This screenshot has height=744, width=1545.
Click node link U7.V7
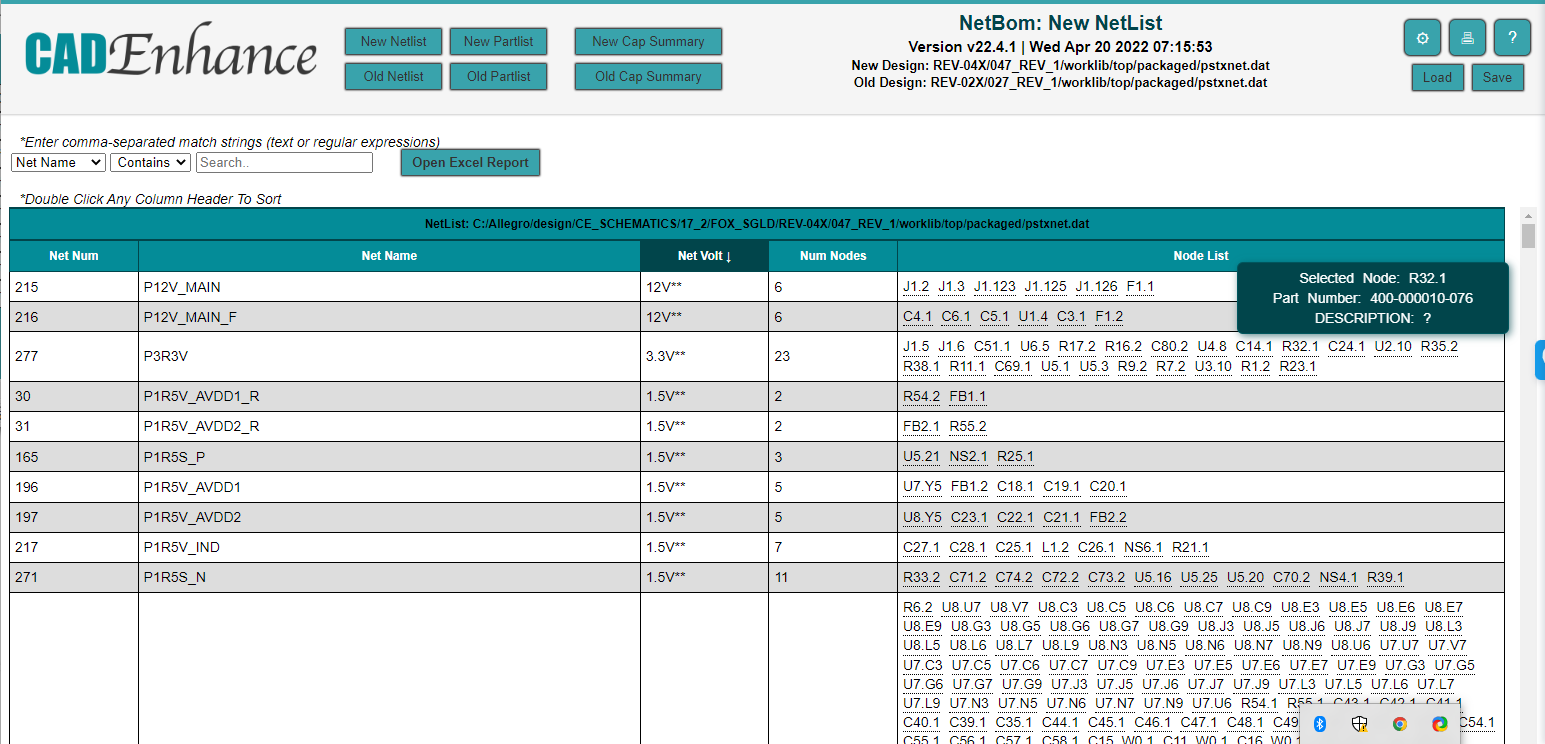1447,646
